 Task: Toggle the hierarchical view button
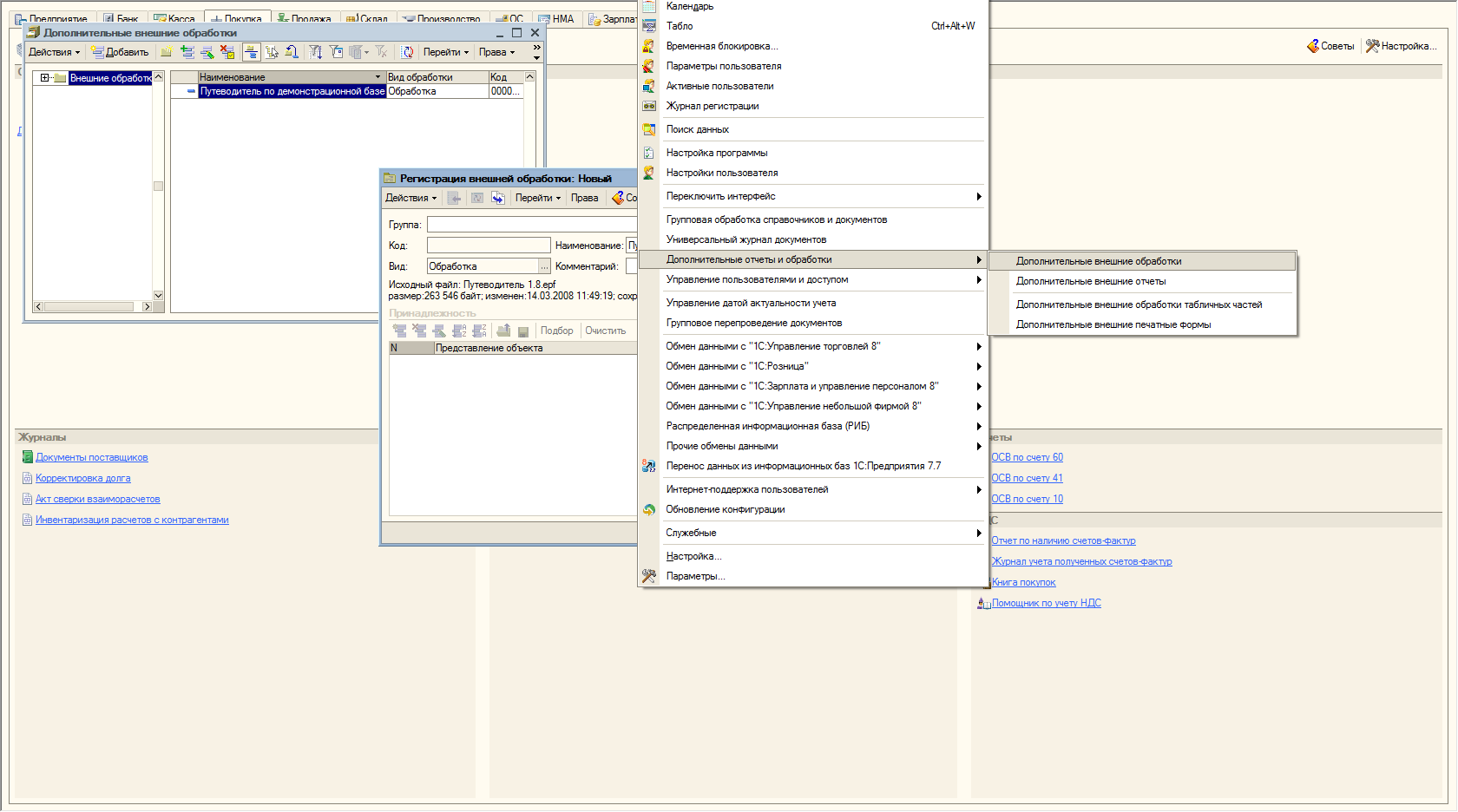251,52
